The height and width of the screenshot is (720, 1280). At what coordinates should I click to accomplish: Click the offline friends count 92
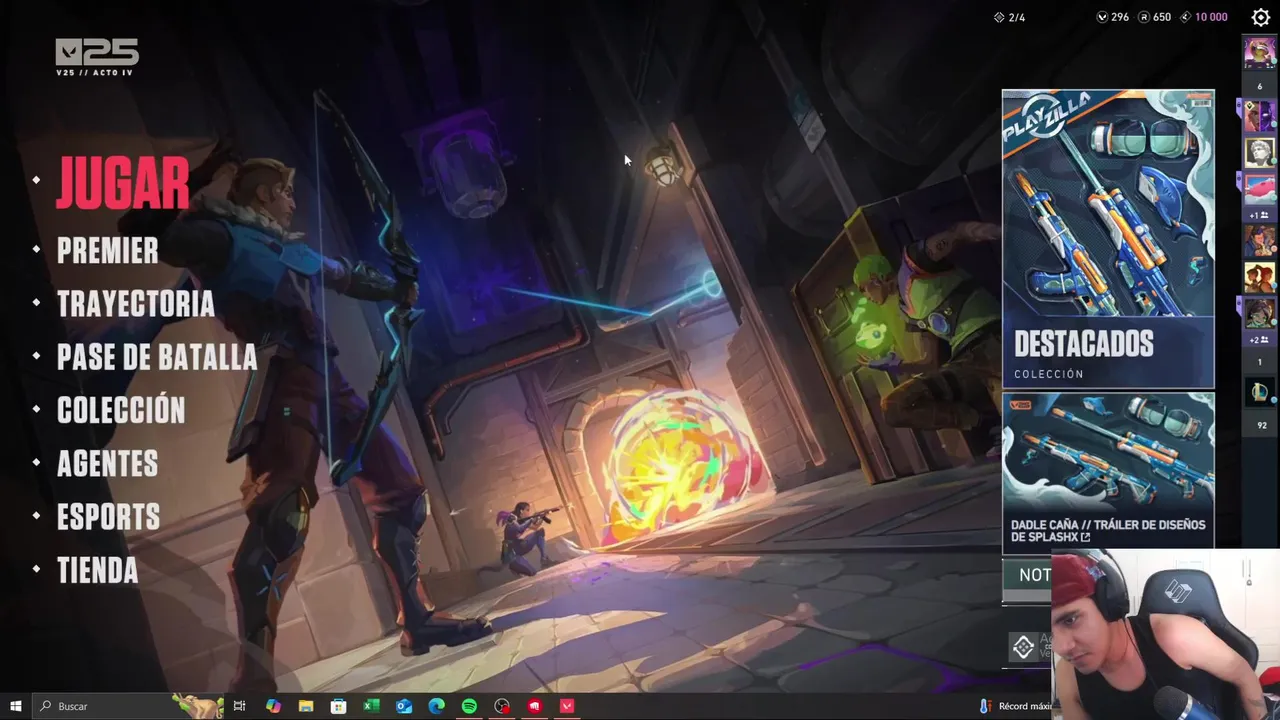pos(1261,425)
